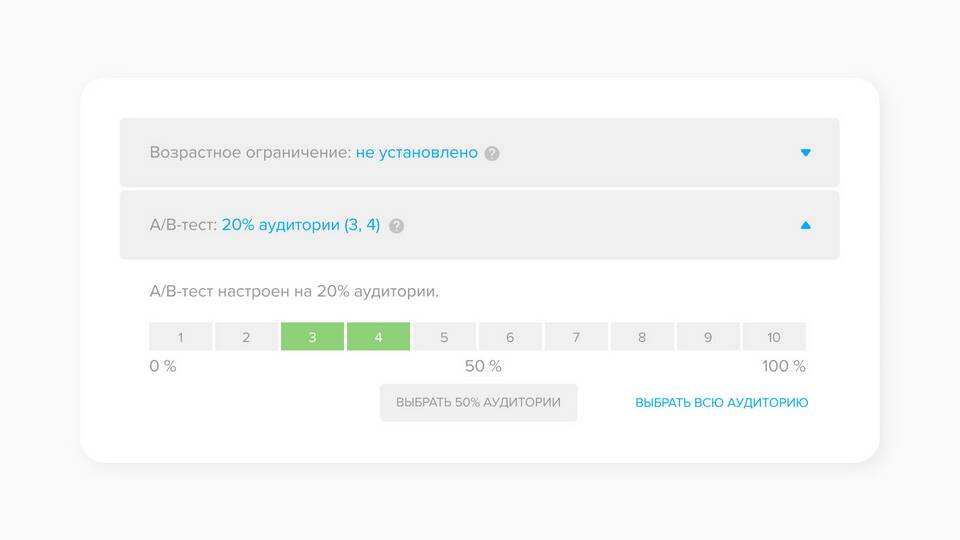The width and height of the screenshot is (960, 540).
Task: Toggle audience segment 5
Action: [444, 337]
